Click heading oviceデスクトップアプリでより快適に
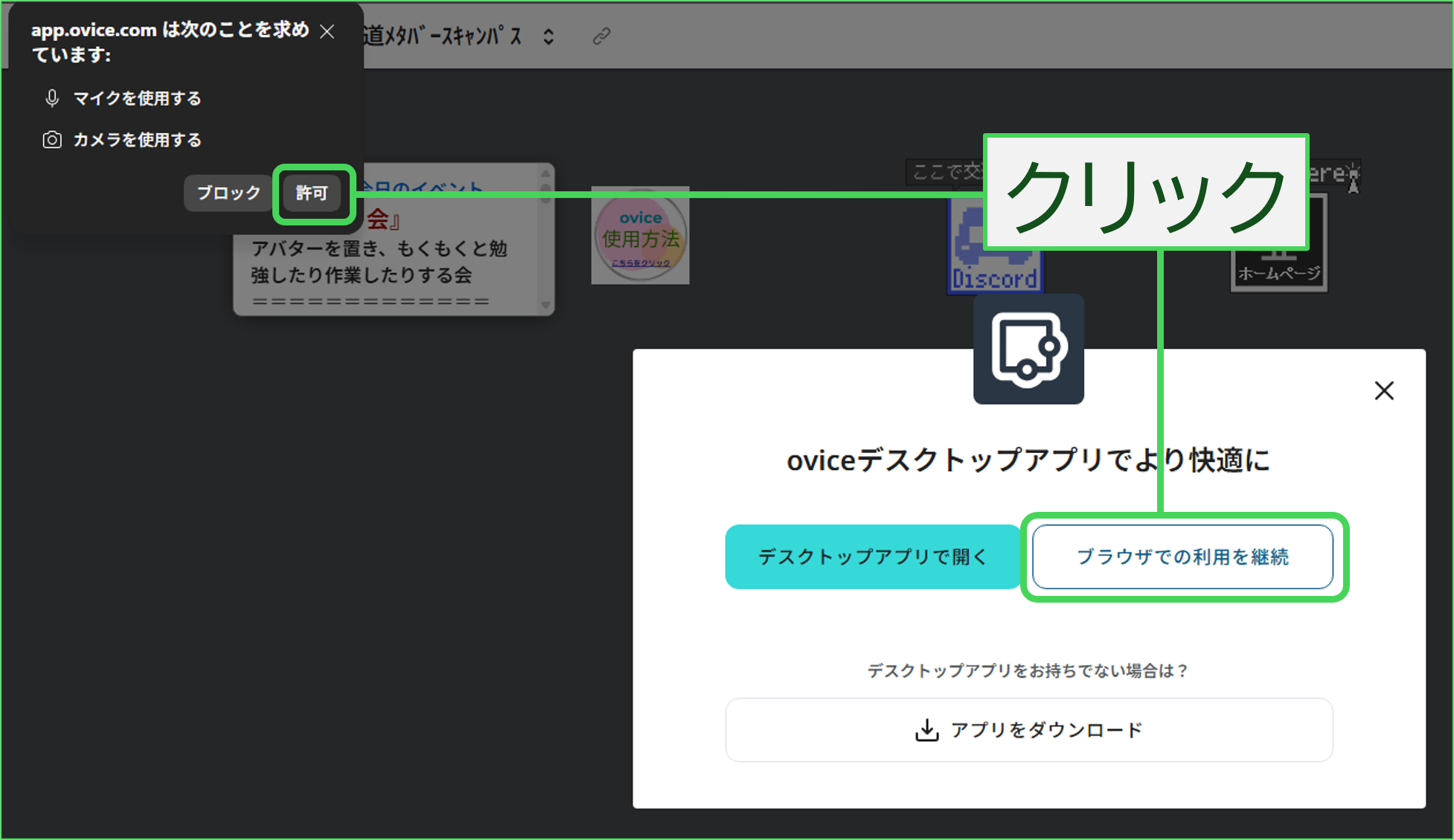This screenshot has height=840, width=1454. (x=1028, y=461)
